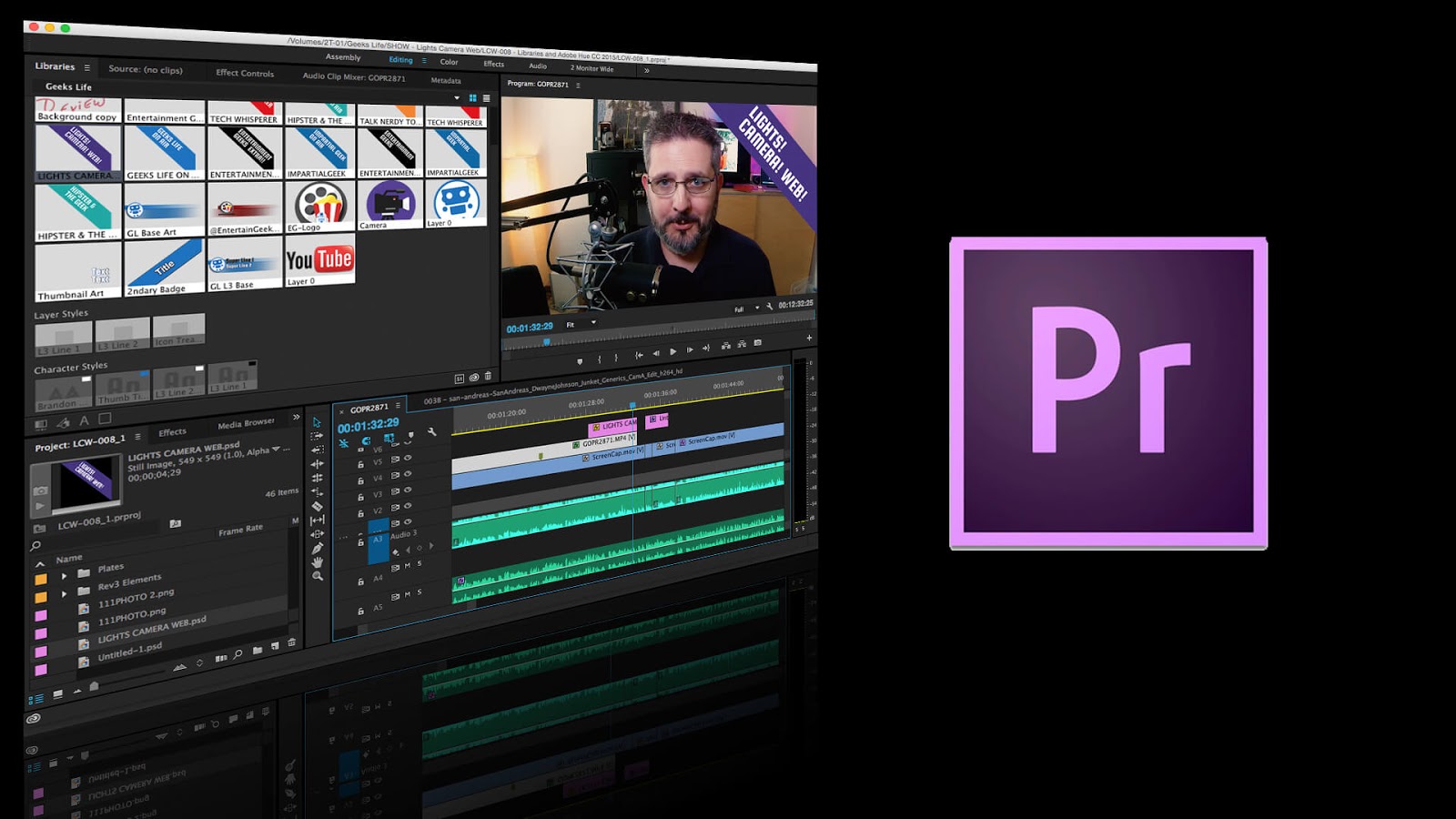The height and width of the screenshot is (819, 1456).
Task: Select the Slide tool
Action: [x=317, y=534]
